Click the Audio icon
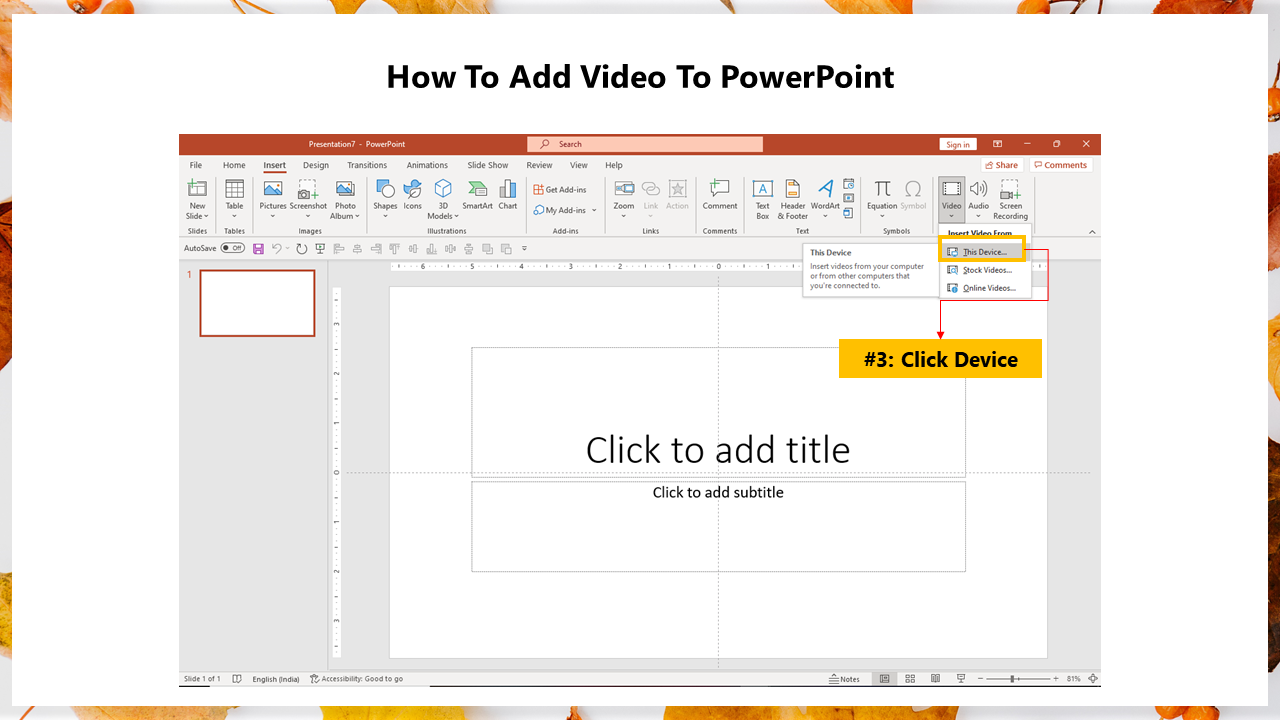The width and height of the screenshot is (1280, 720). [x=978, y=188]
